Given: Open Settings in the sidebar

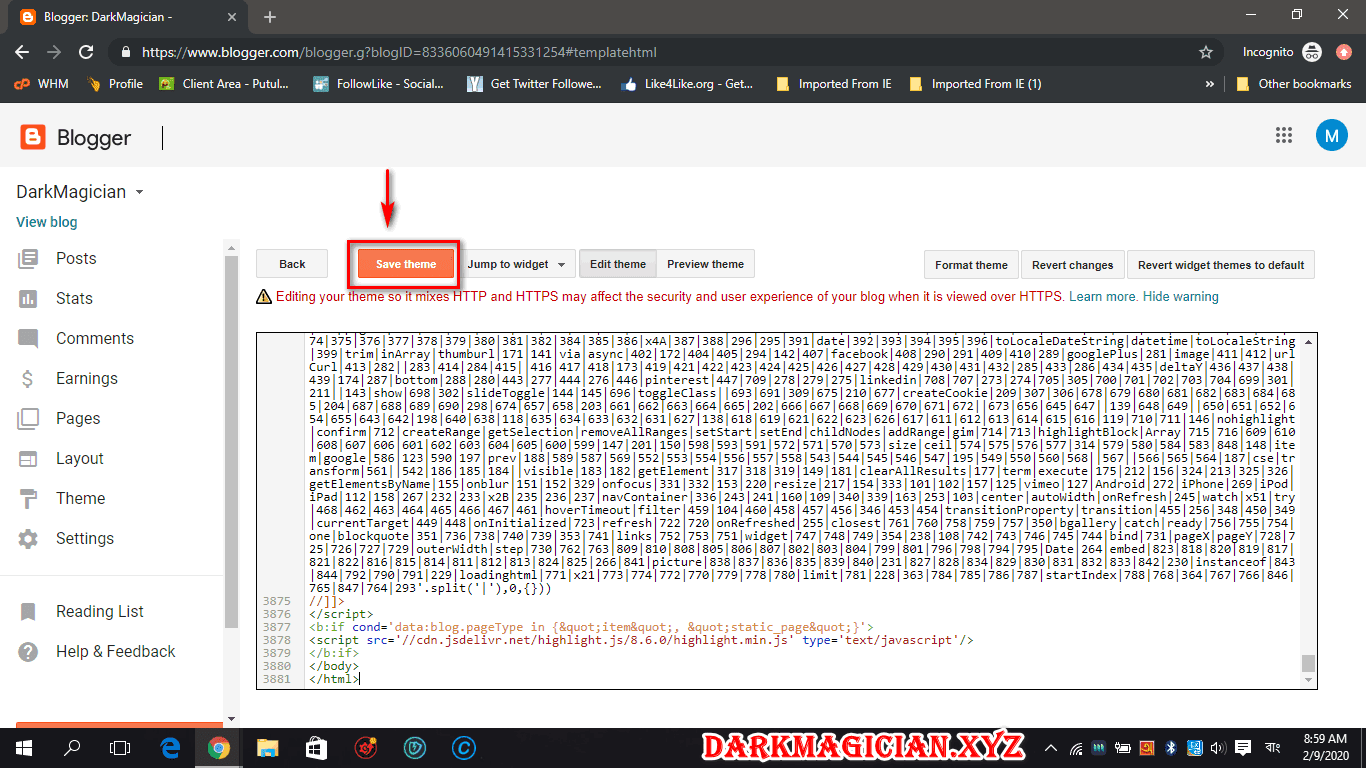Looking at the screenshot, I should 85,538.
